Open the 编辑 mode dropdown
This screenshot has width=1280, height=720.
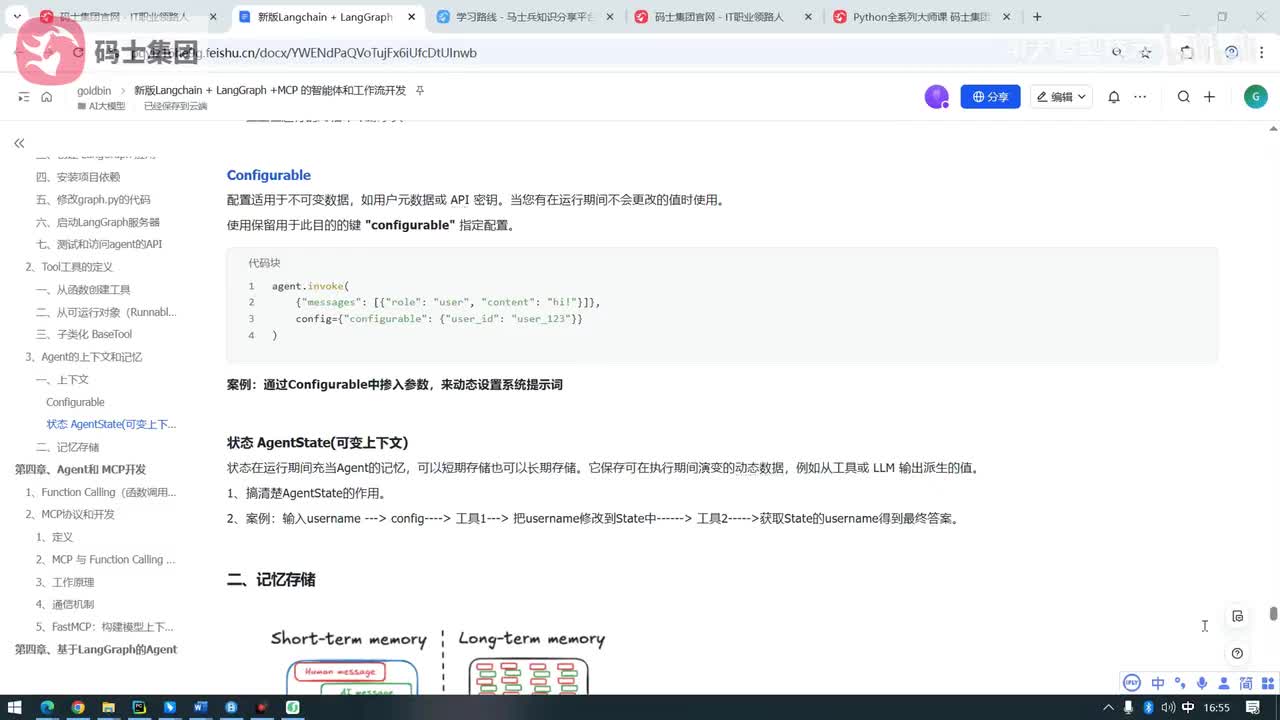[x=1061, y=97]
